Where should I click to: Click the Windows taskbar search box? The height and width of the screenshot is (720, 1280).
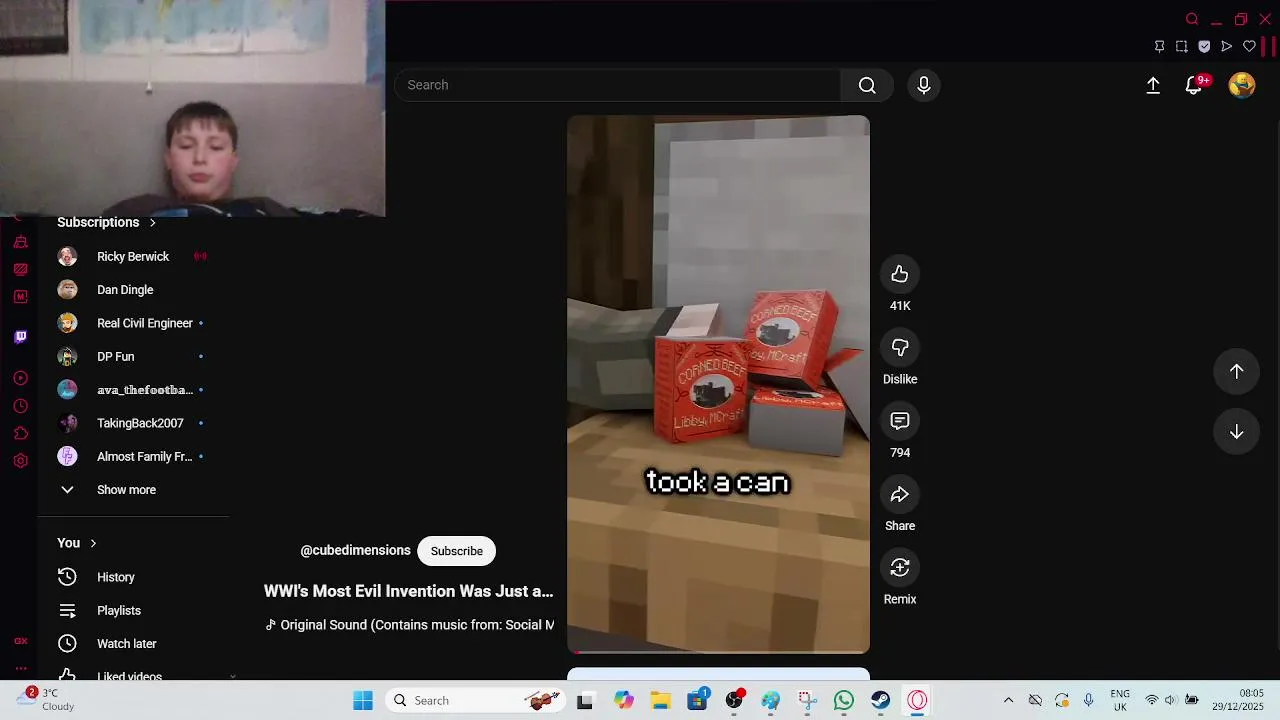click(475, 700)
